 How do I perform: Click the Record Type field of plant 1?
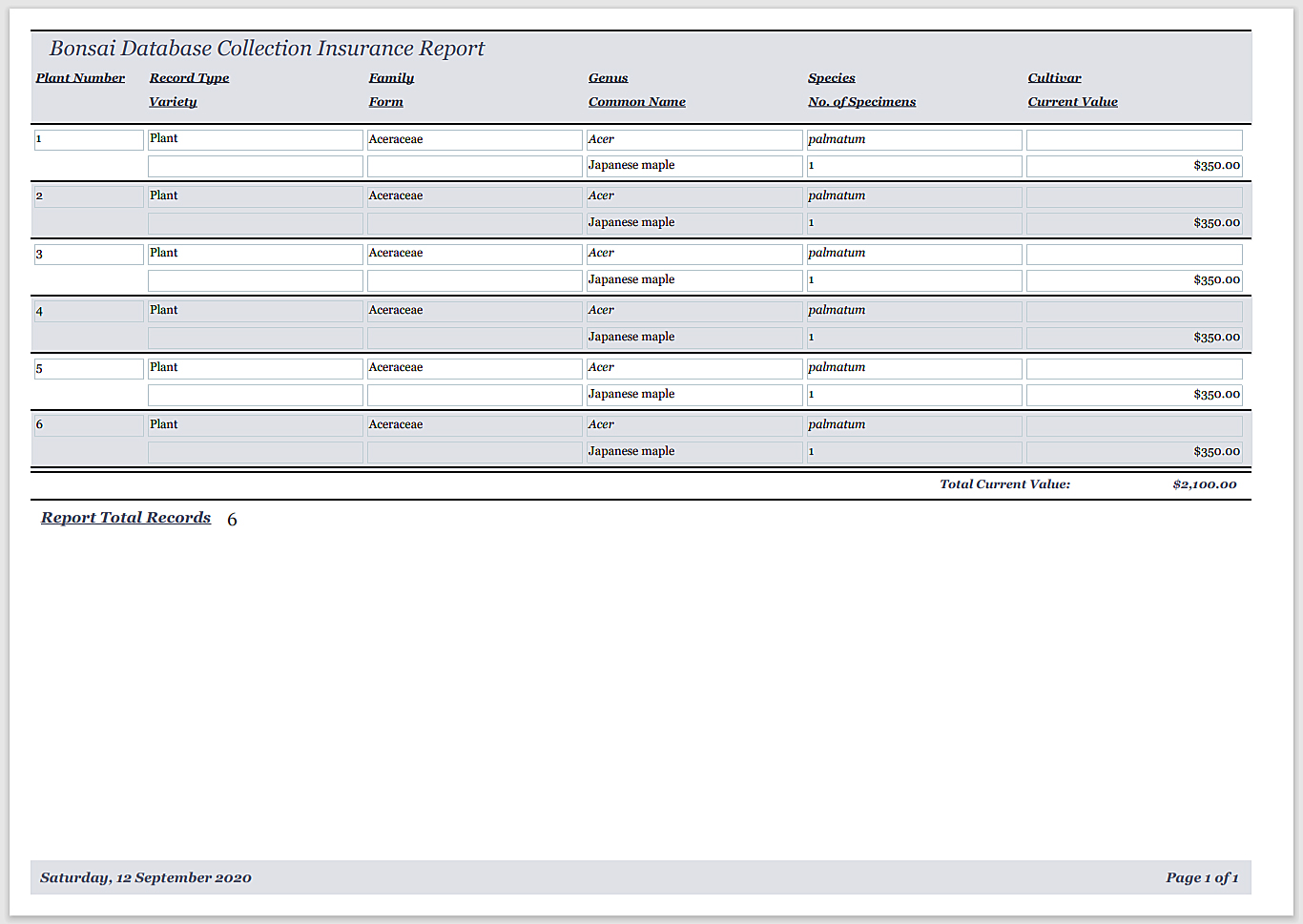coord(256,139)
